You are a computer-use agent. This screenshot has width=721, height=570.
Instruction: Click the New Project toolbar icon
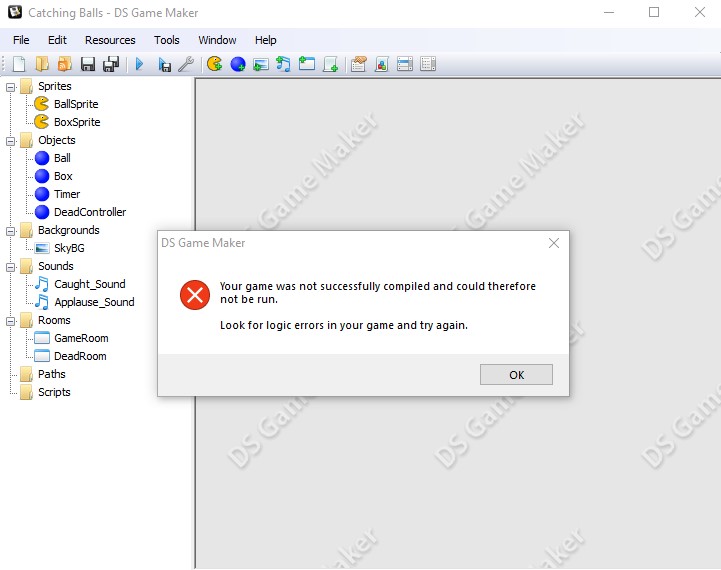18,64
